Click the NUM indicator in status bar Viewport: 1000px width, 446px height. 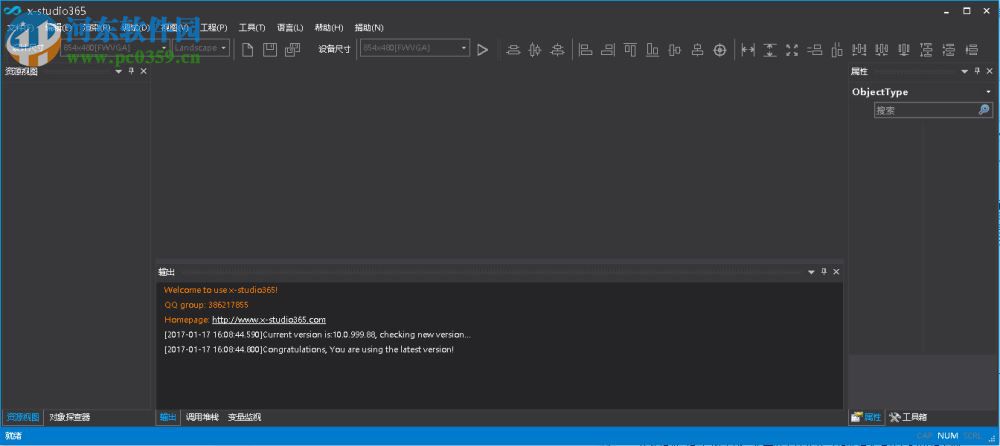(948, 436)
